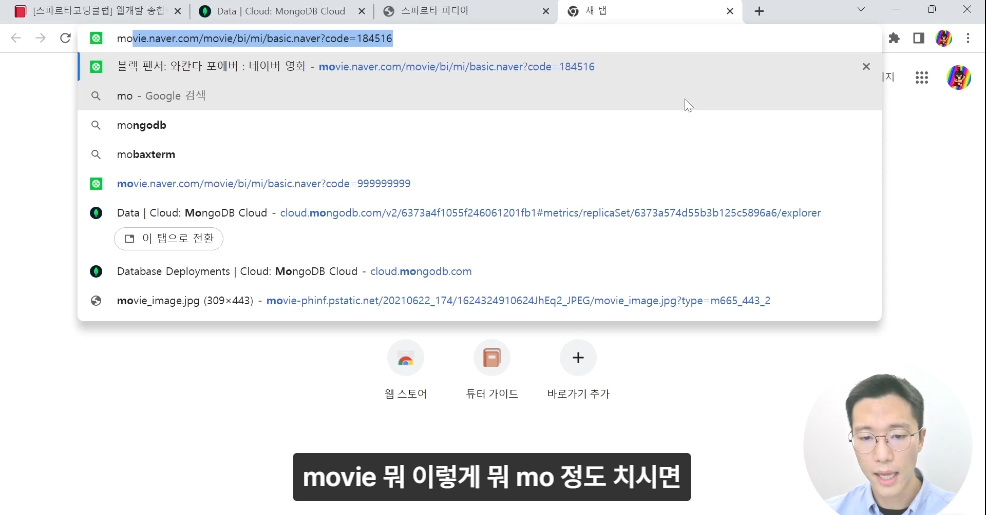The image size is (986, 515).
Task: Click the Naver icon in the address bar
Action: (x=96, y=38)
